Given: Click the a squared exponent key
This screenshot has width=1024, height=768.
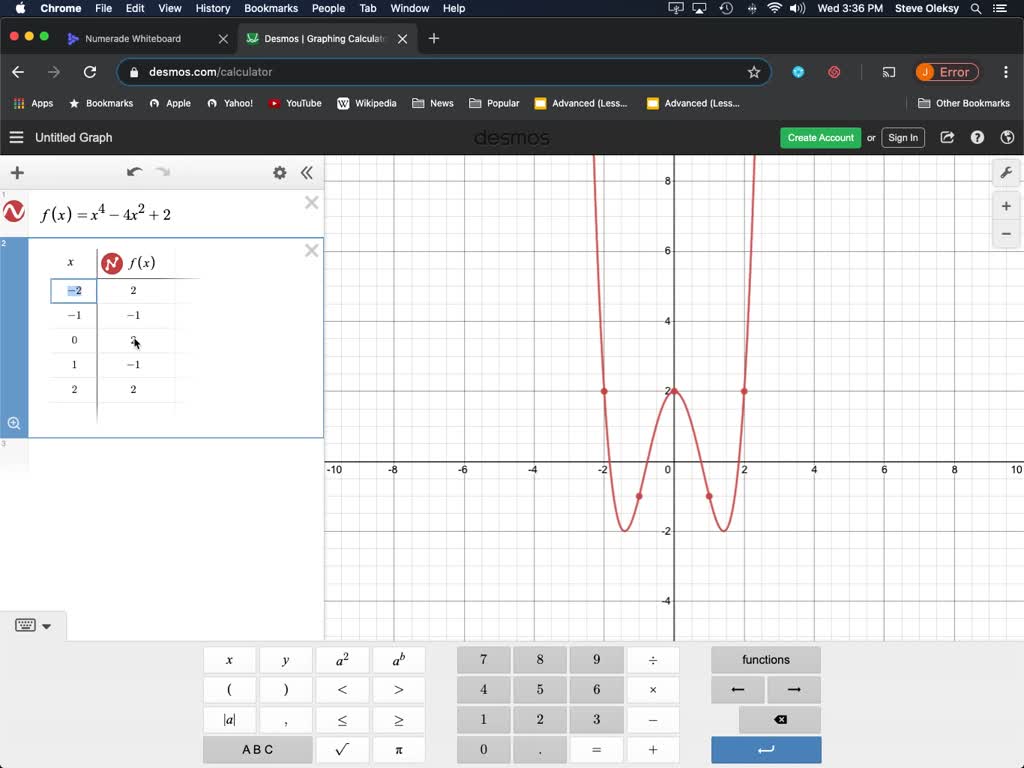Looking at the screenshot, I should 342,659.
